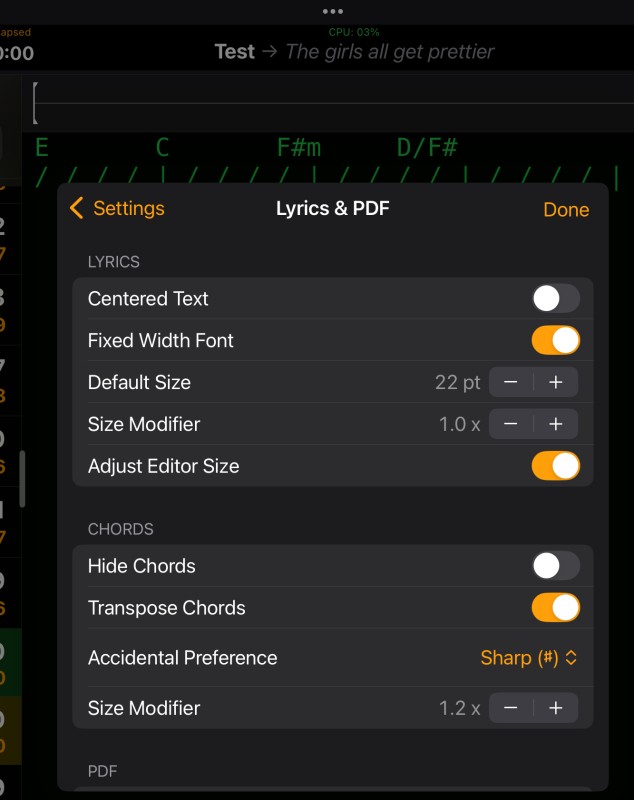Tap Done to close Lyrics & PDF
Screen dimensions: 634x800
566,209
